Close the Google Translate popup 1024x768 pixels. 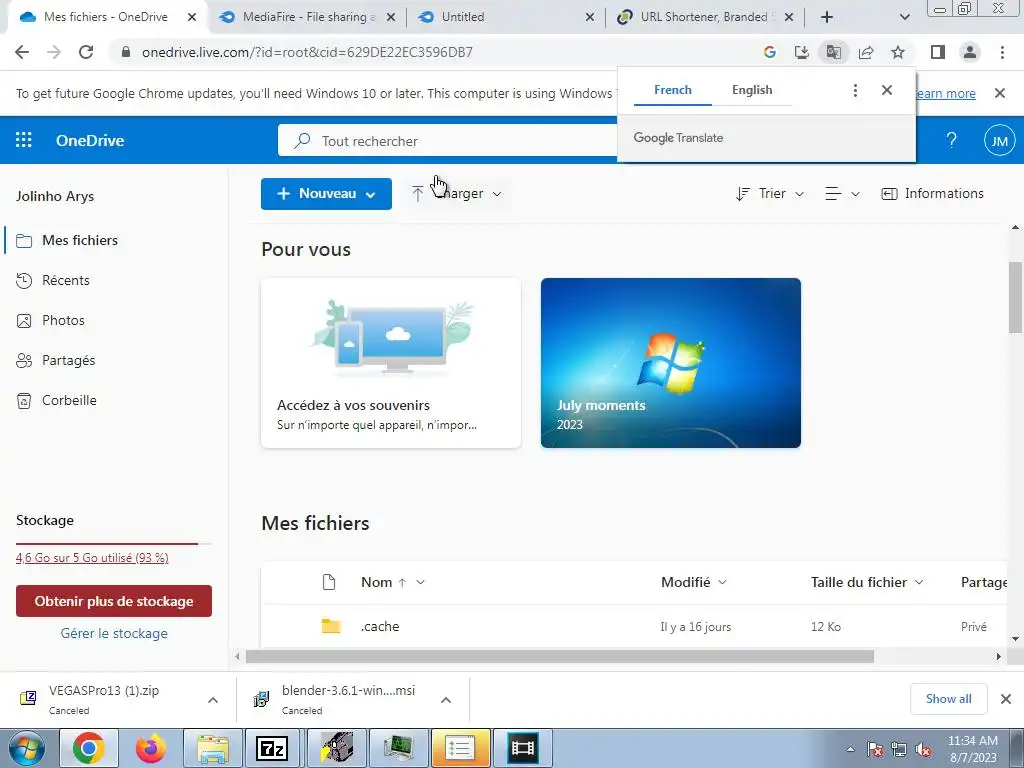887,90
